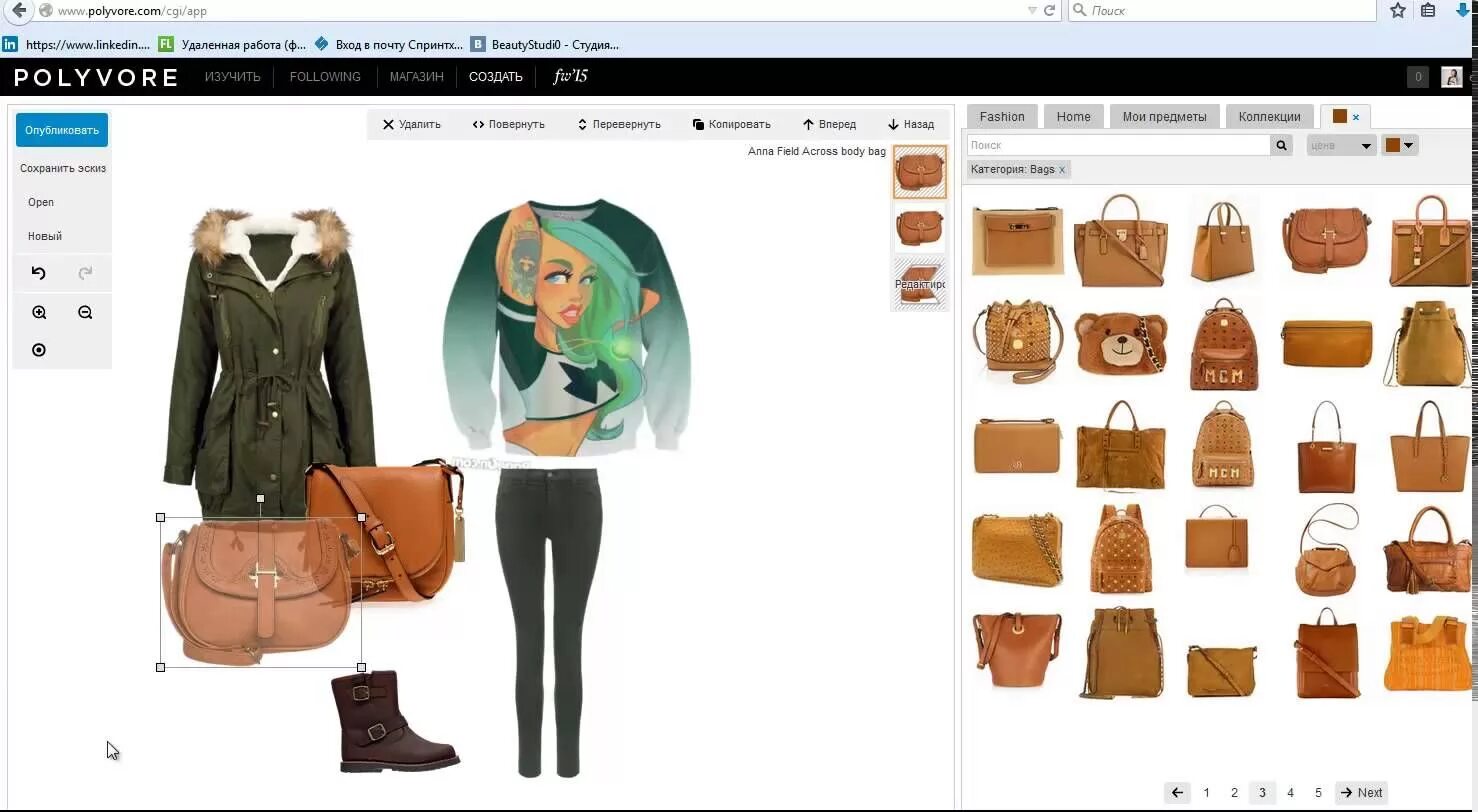Open the СОЗДАТЬ menu
1478x812 pixels.
pyautogui.click(x=496, y=77)
